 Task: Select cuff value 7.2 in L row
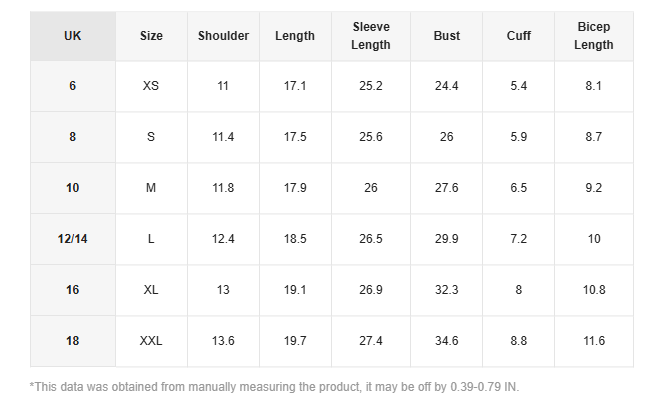coord(518,239)
